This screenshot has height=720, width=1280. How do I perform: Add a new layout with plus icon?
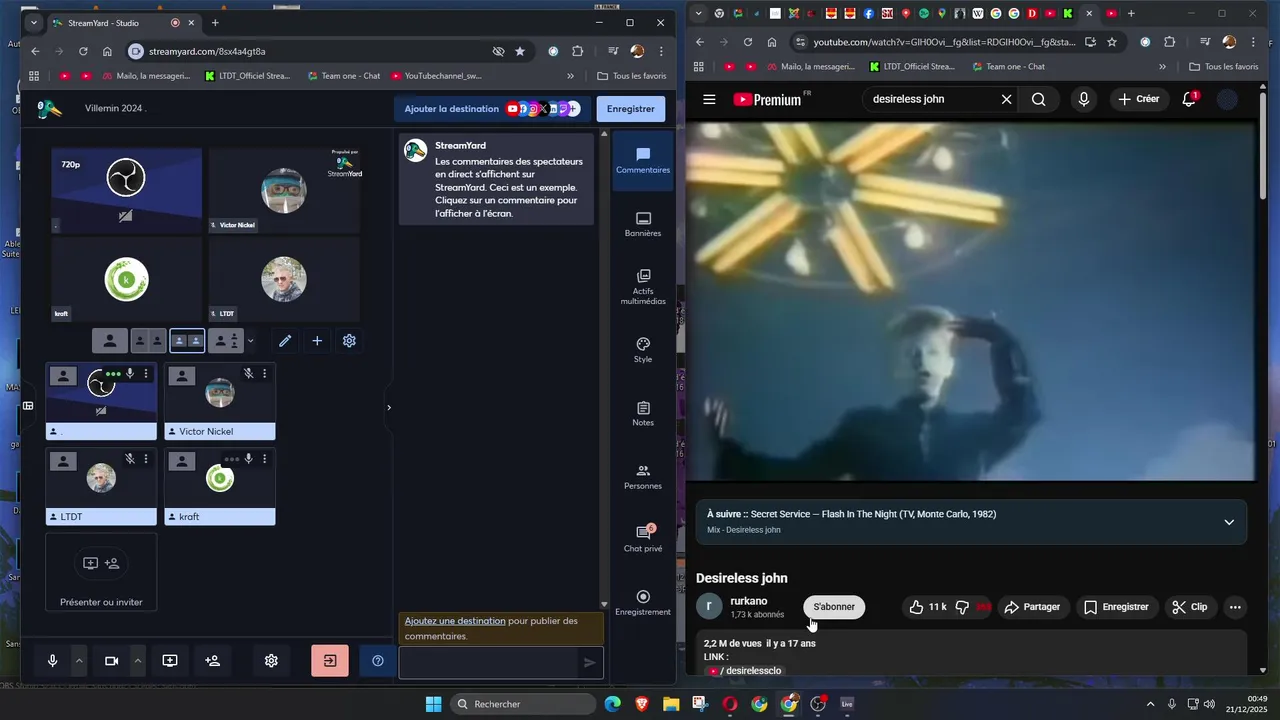pyautogui.click(x=317, y=341)
